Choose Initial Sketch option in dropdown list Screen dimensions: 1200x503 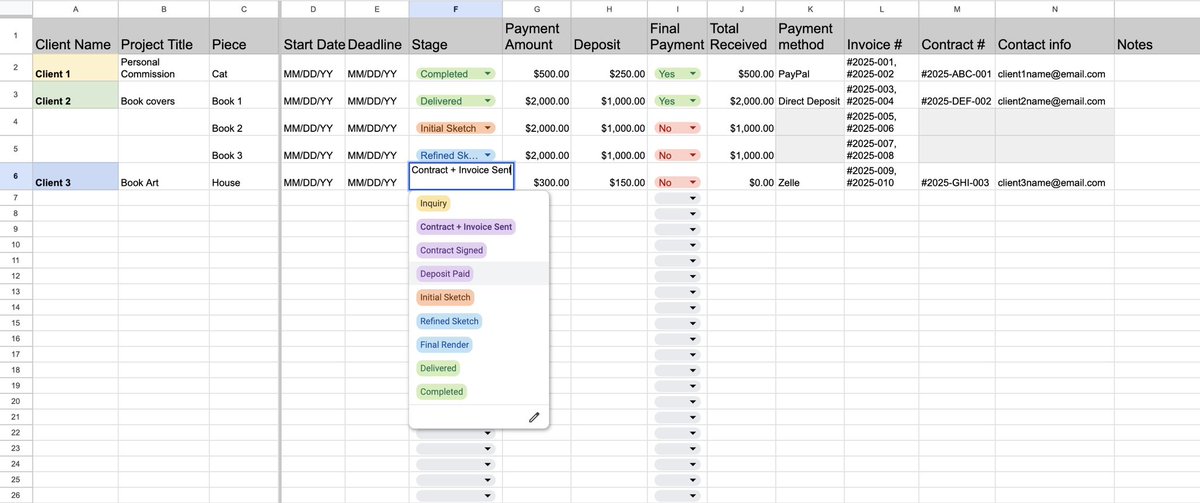(x=445, y=297)
